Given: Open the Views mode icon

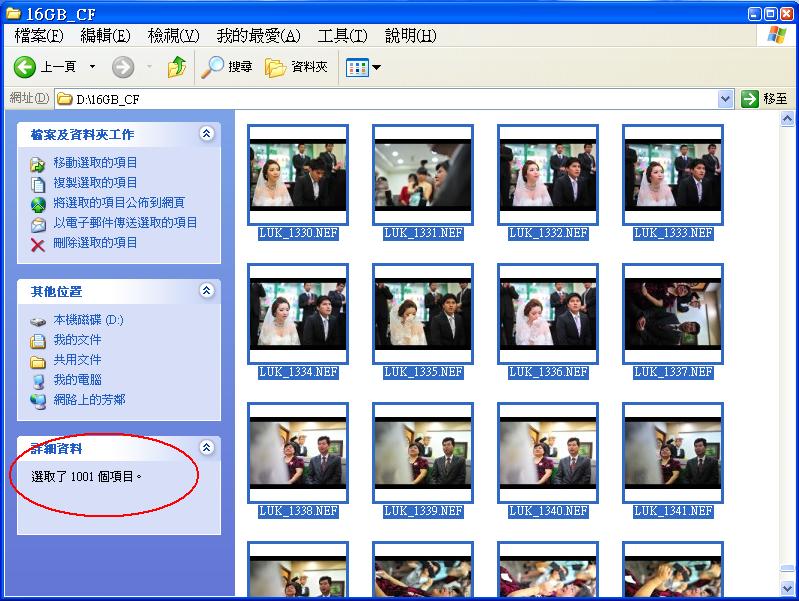Looking at the screenshot, I should click(x=357, y=67).
